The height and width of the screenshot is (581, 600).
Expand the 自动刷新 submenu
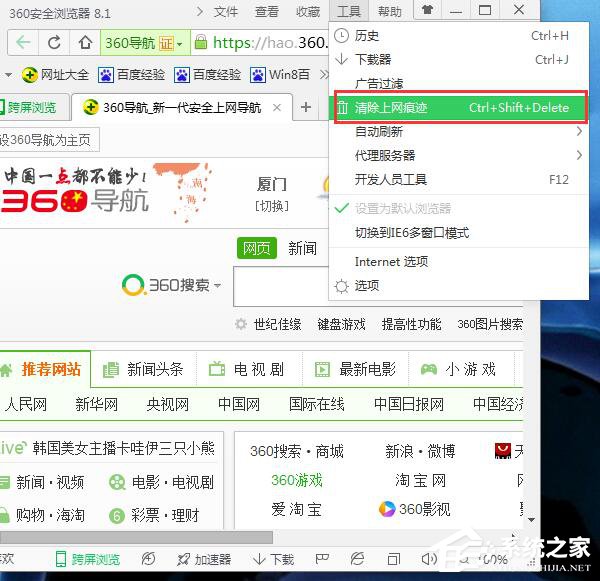[x=458, y=132]
